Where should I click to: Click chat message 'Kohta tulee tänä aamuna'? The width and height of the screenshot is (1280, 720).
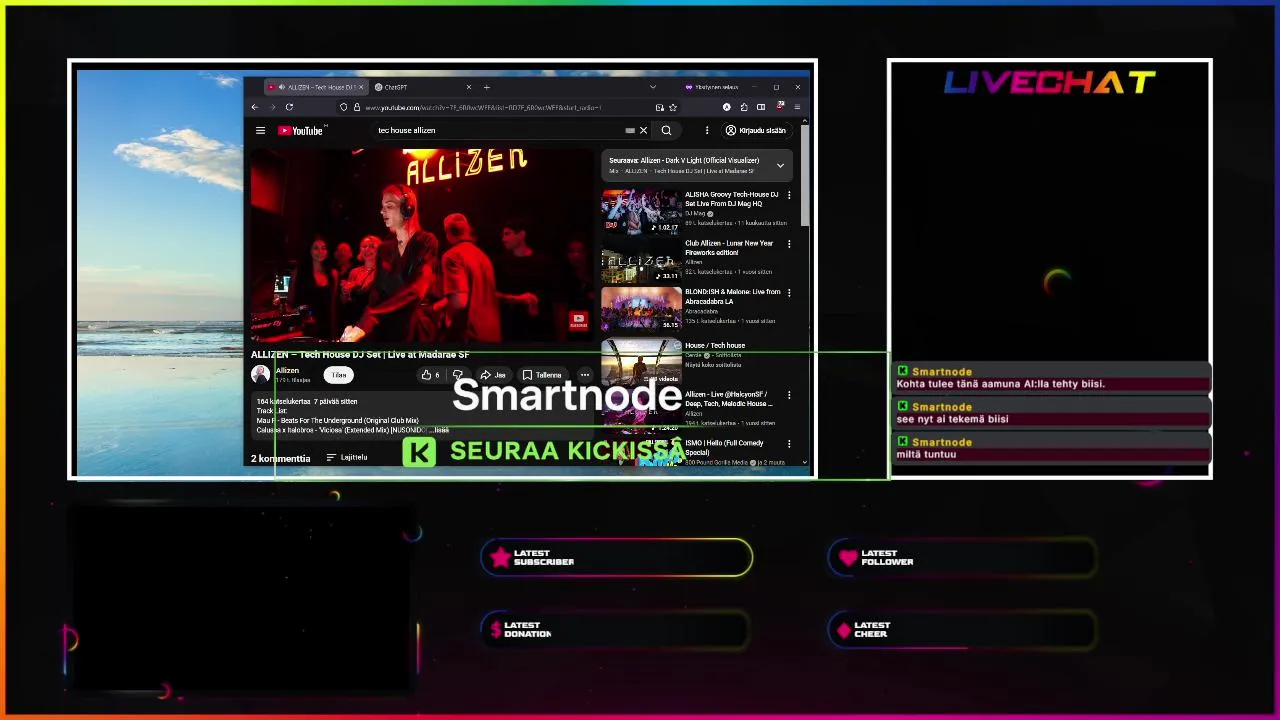click(1001, 383)
